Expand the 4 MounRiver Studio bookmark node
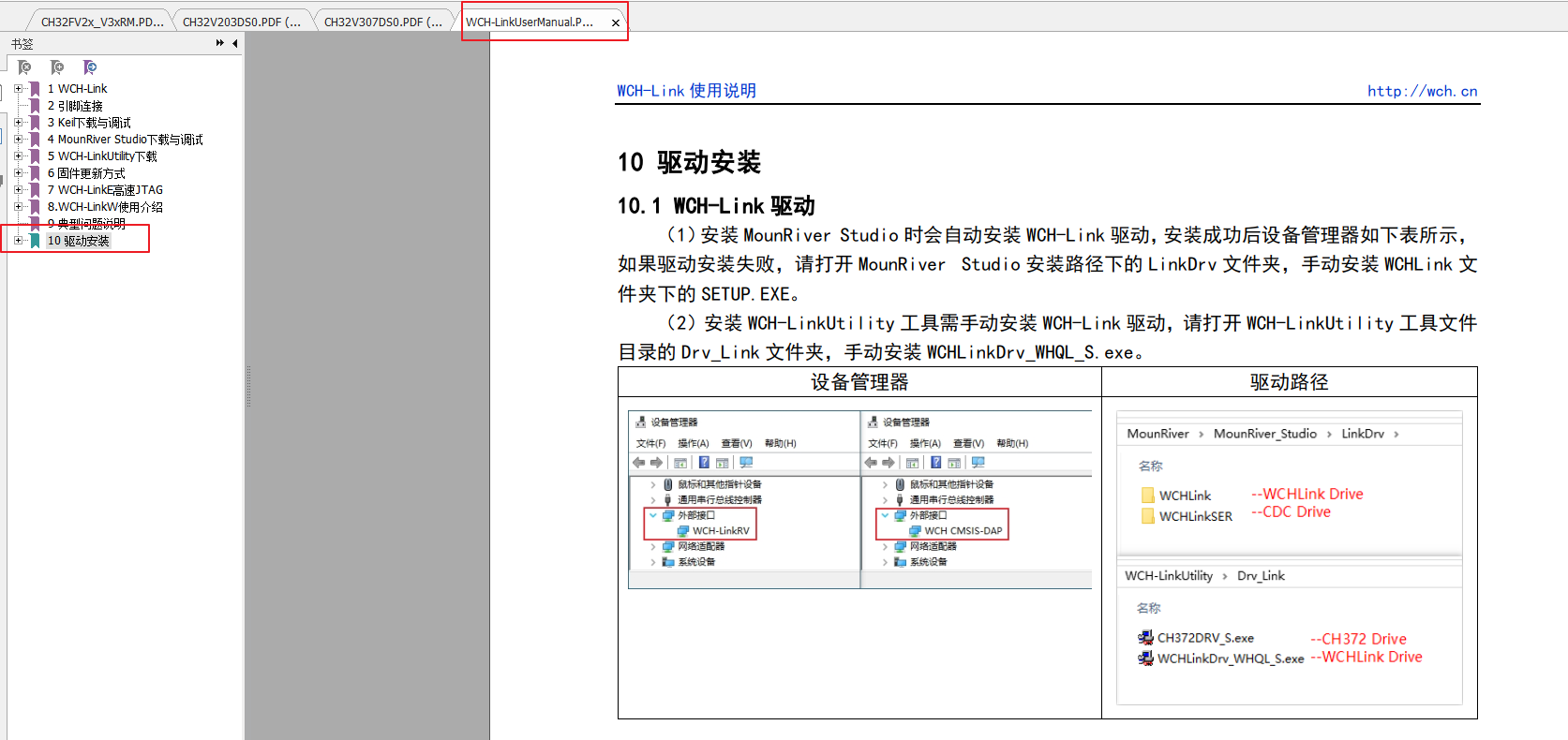The height and width of the screenshot is (740, 1568). (x=18, y=140)
